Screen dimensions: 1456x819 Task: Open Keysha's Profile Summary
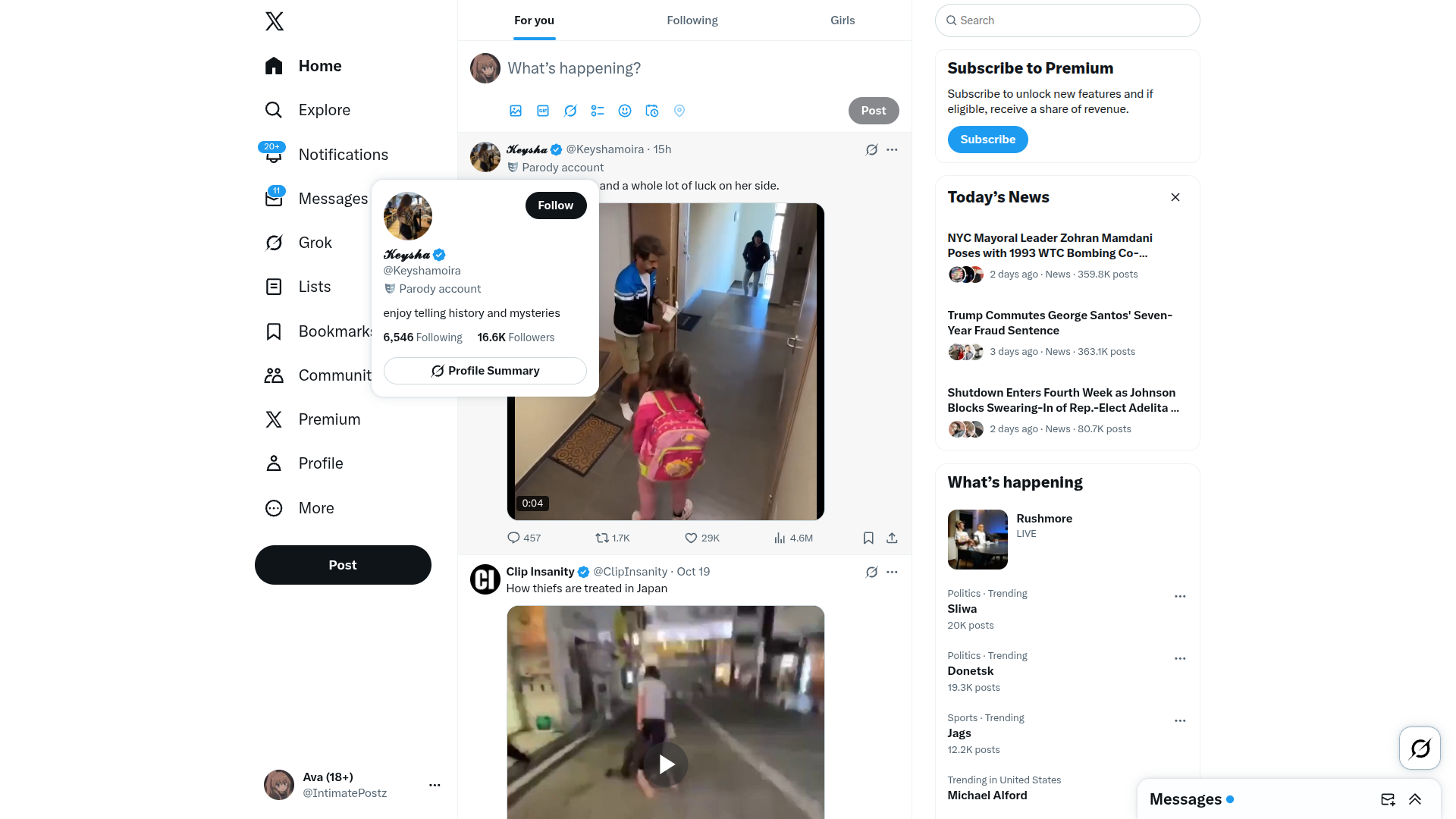[485, 371]
